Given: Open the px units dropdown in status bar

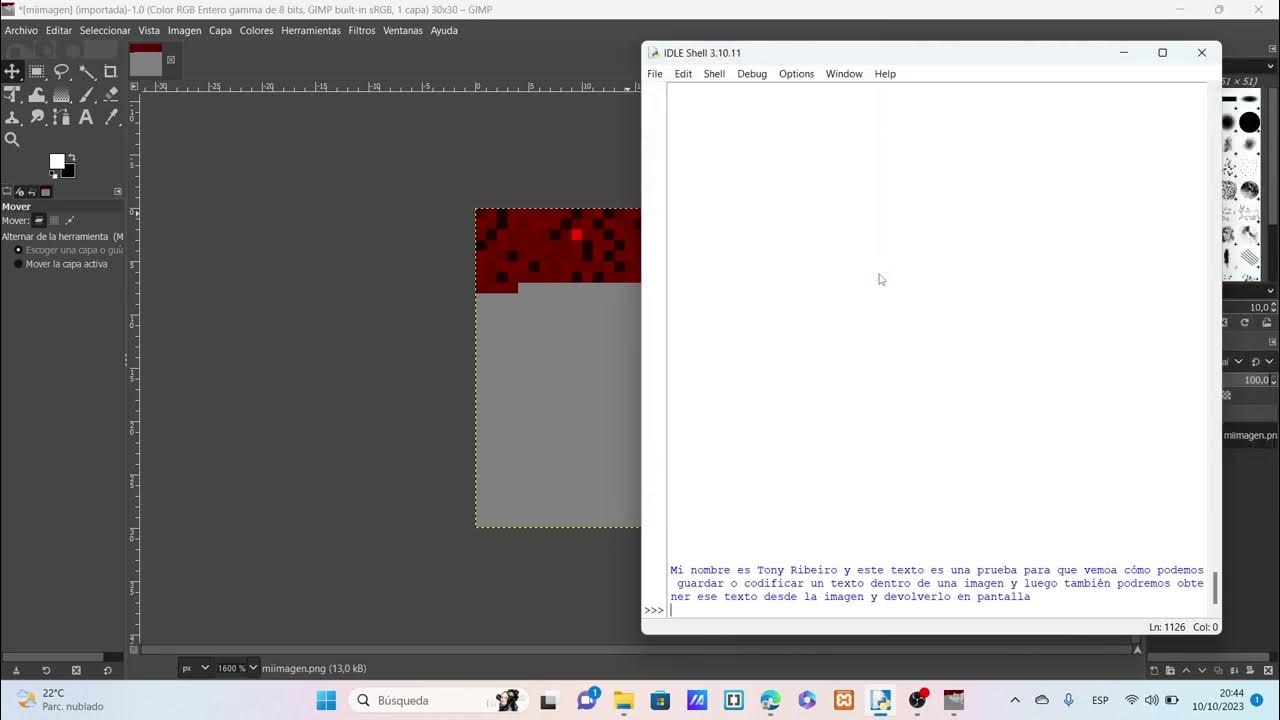Looking at the screenshot, I should tap(195, 668).
